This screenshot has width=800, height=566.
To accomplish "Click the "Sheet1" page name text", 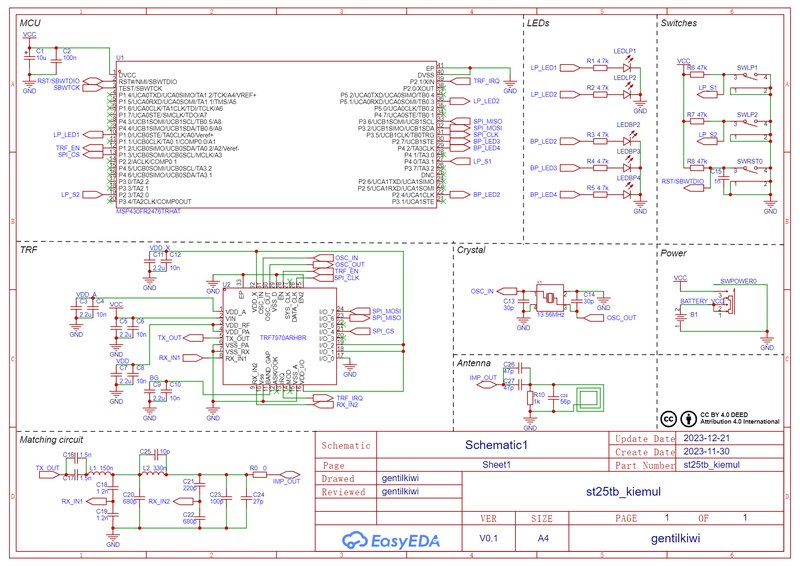I will pos(496,465).
